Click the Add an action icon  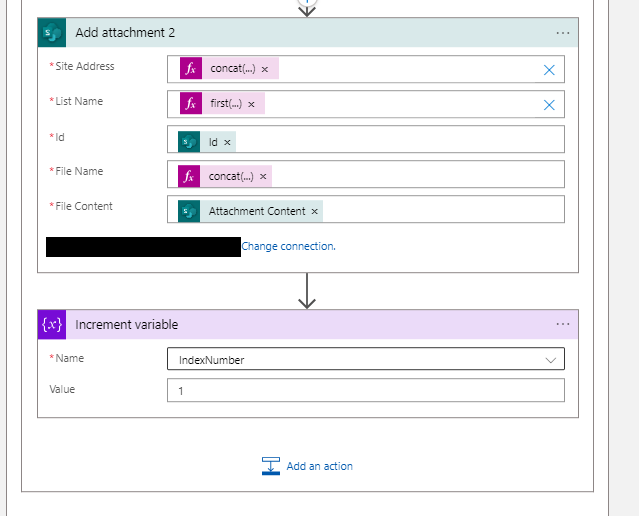coord(271,466)
